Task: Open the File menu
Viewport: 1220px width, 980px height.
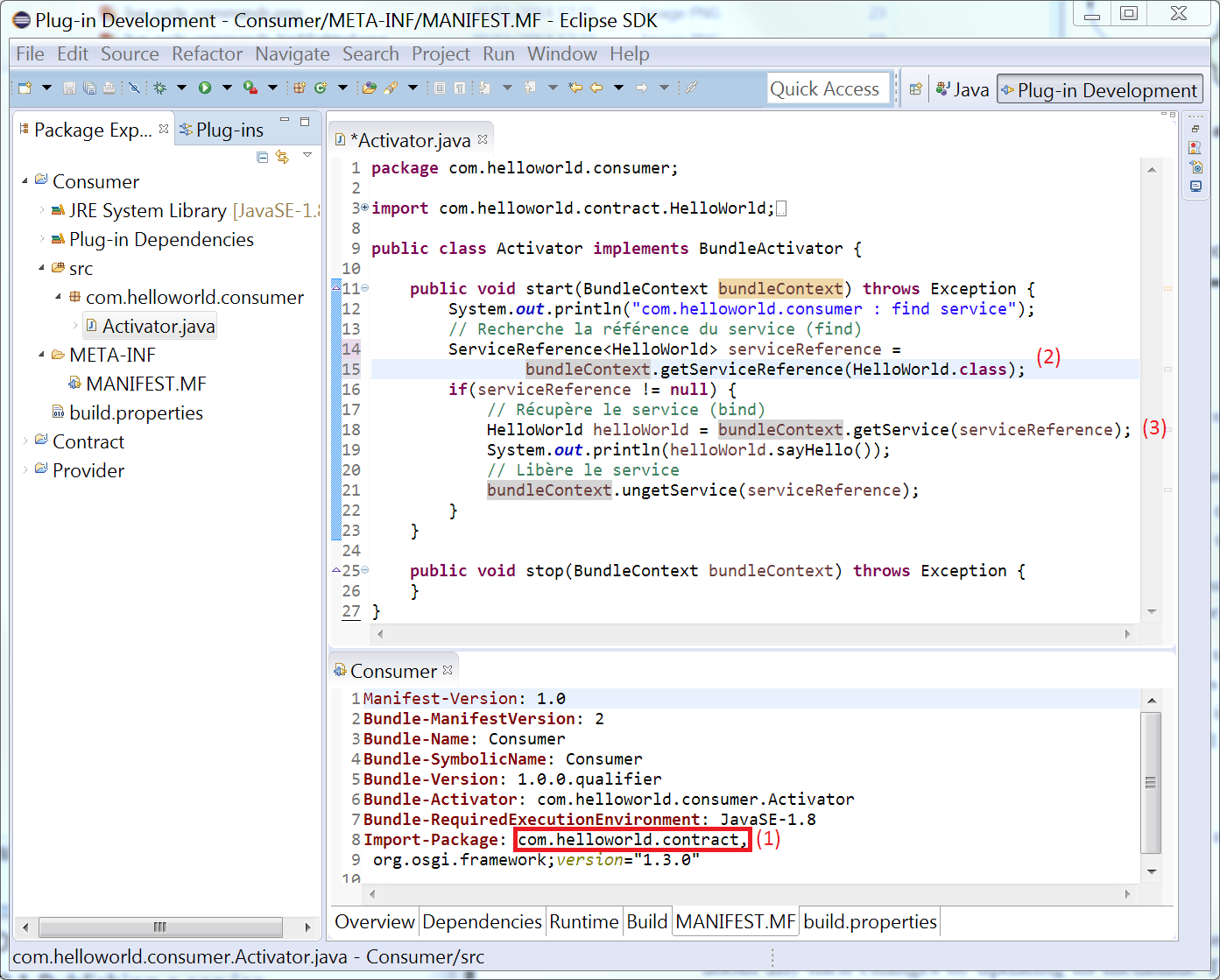Action: [30, 53]
